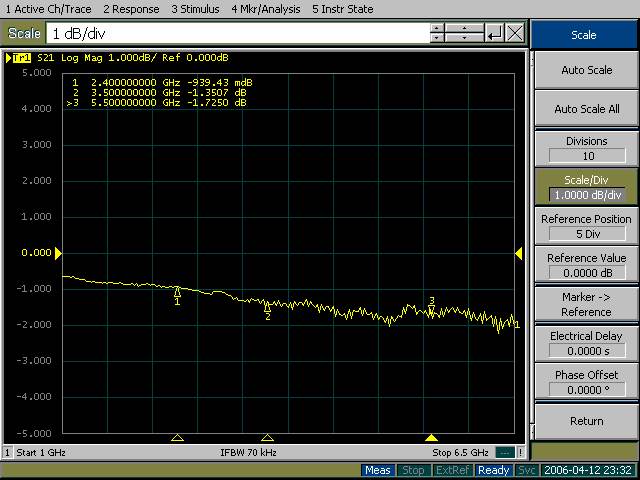This screenshot has height=480, width=640.
Task: Close the Scale entry bar with the X icon
Action: pos(515,33)
